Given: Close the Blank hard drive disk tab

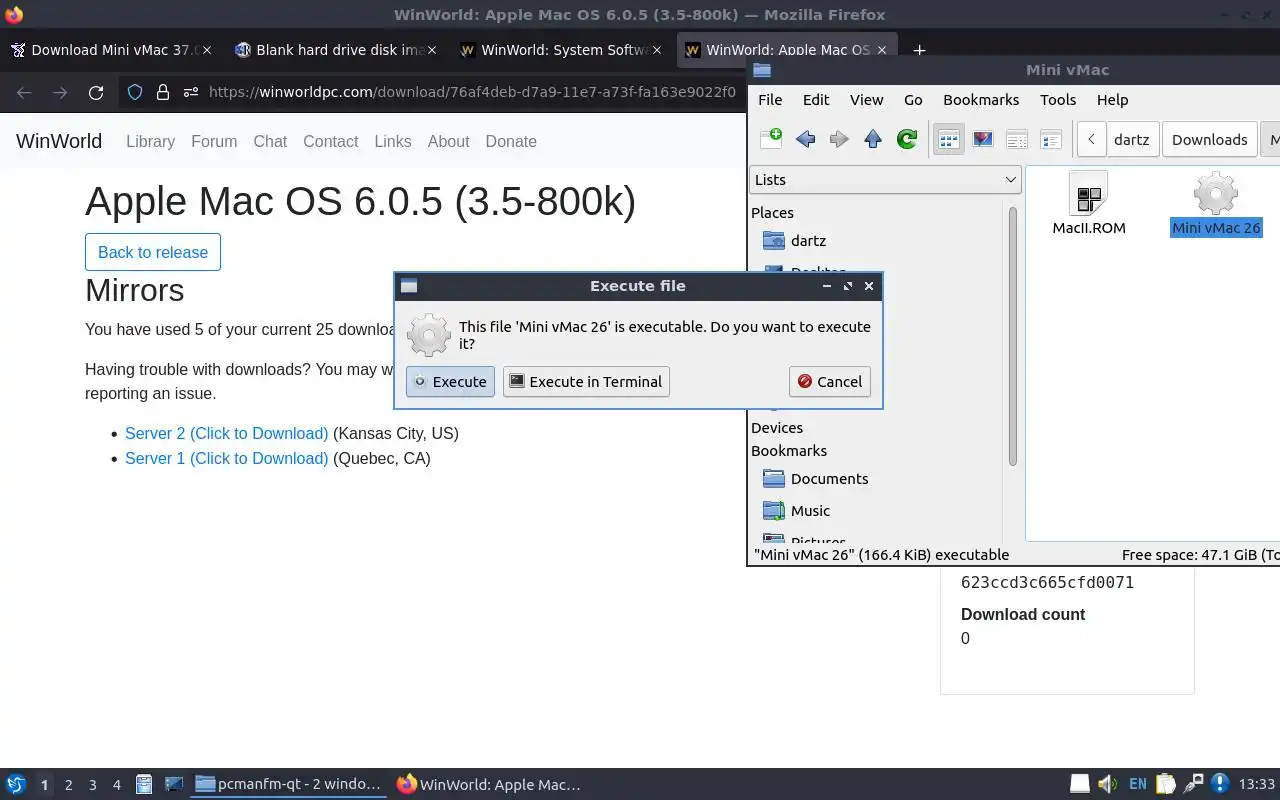Looking at the screenshot, I should coord(432,50).
